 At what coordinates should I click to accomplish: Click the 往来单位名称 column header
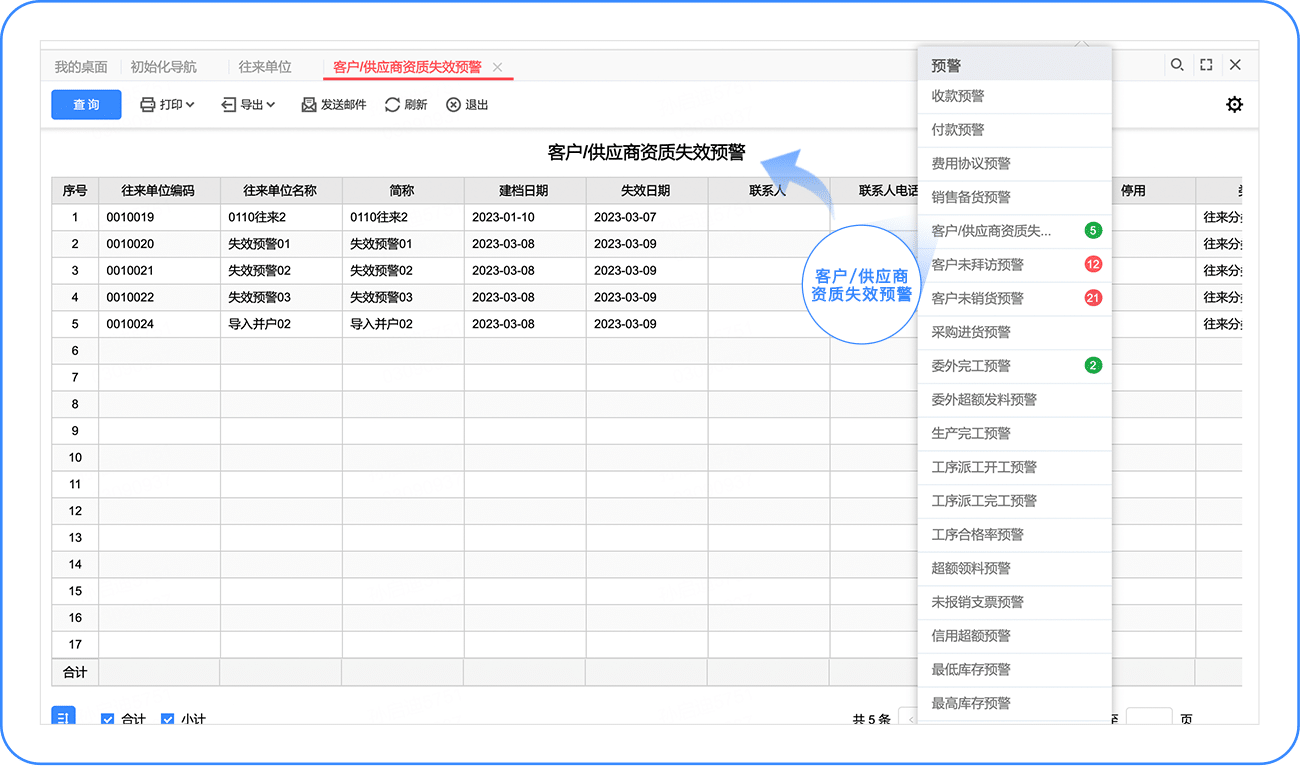(281, 191)
